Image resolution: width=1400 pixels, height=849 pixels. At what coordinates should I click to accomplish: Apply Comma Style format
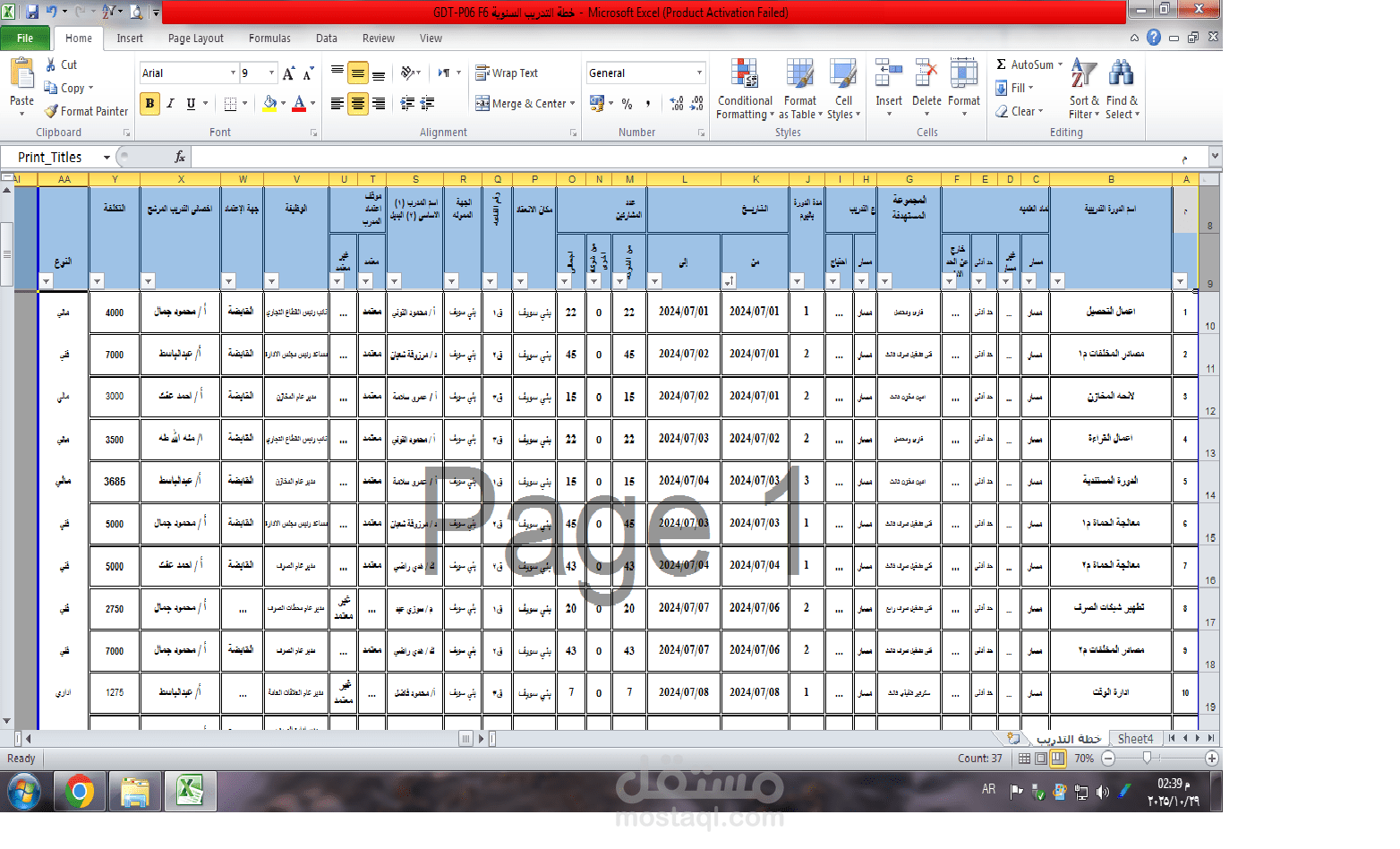click(647, 103)
